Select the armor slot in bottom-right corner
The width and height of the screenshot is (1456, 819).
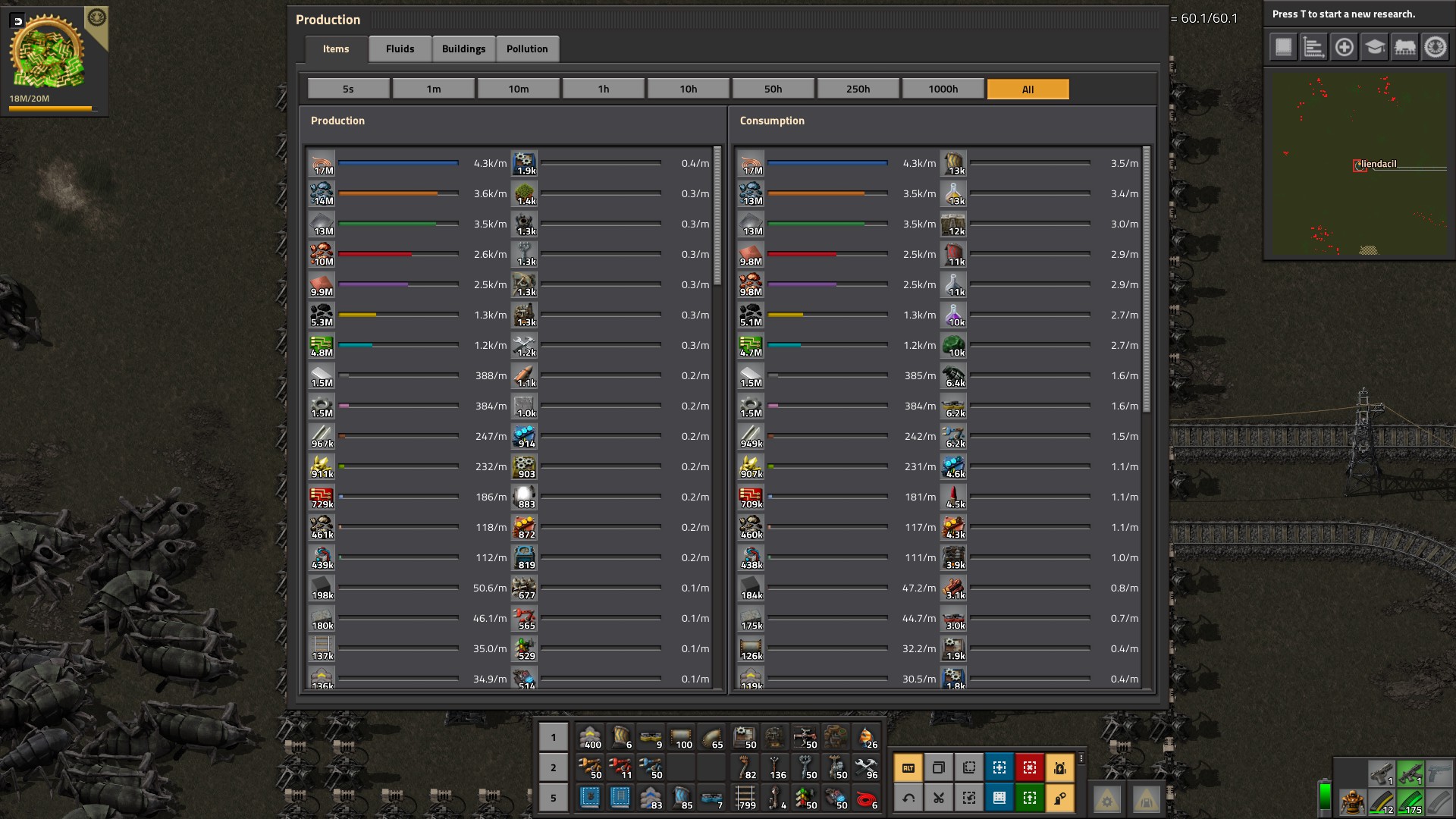click(x=1352, y=802)
